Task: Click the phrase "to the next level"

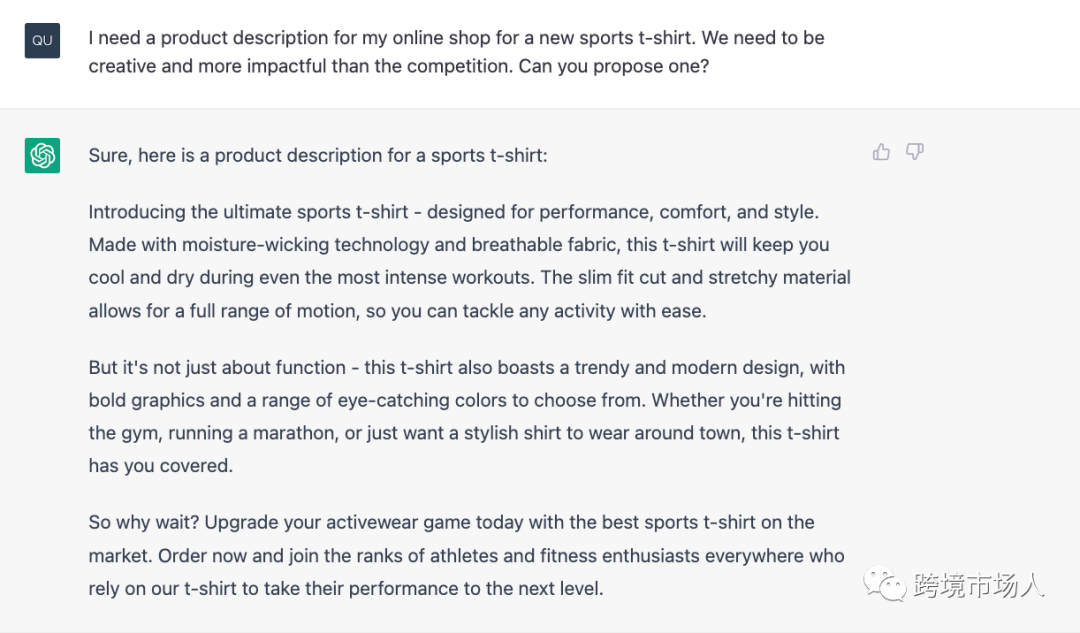Action: (x=535, y=589)
